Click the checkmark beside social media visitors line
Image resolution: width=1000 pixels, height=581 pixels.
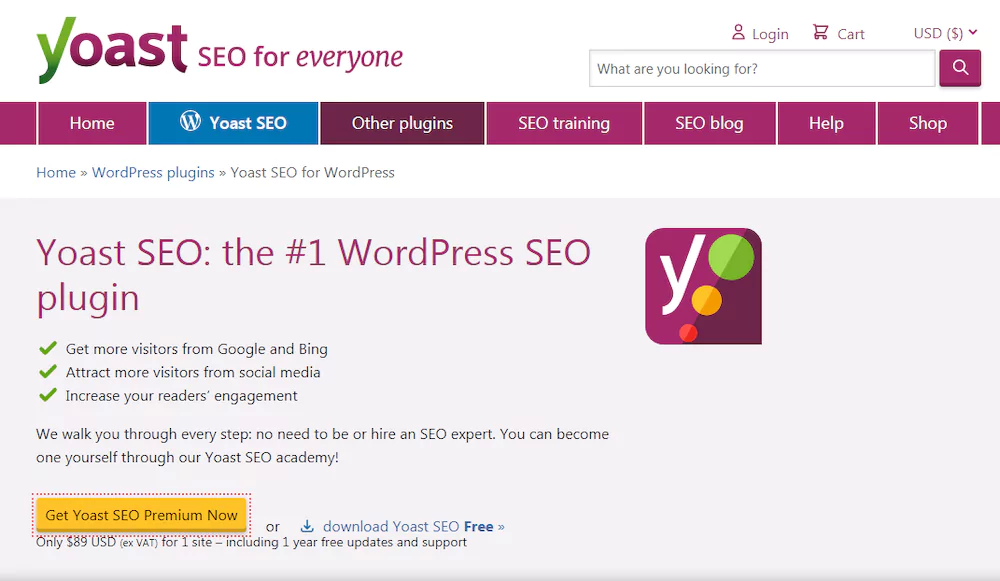pyautogui.click(x=47, y=372)
